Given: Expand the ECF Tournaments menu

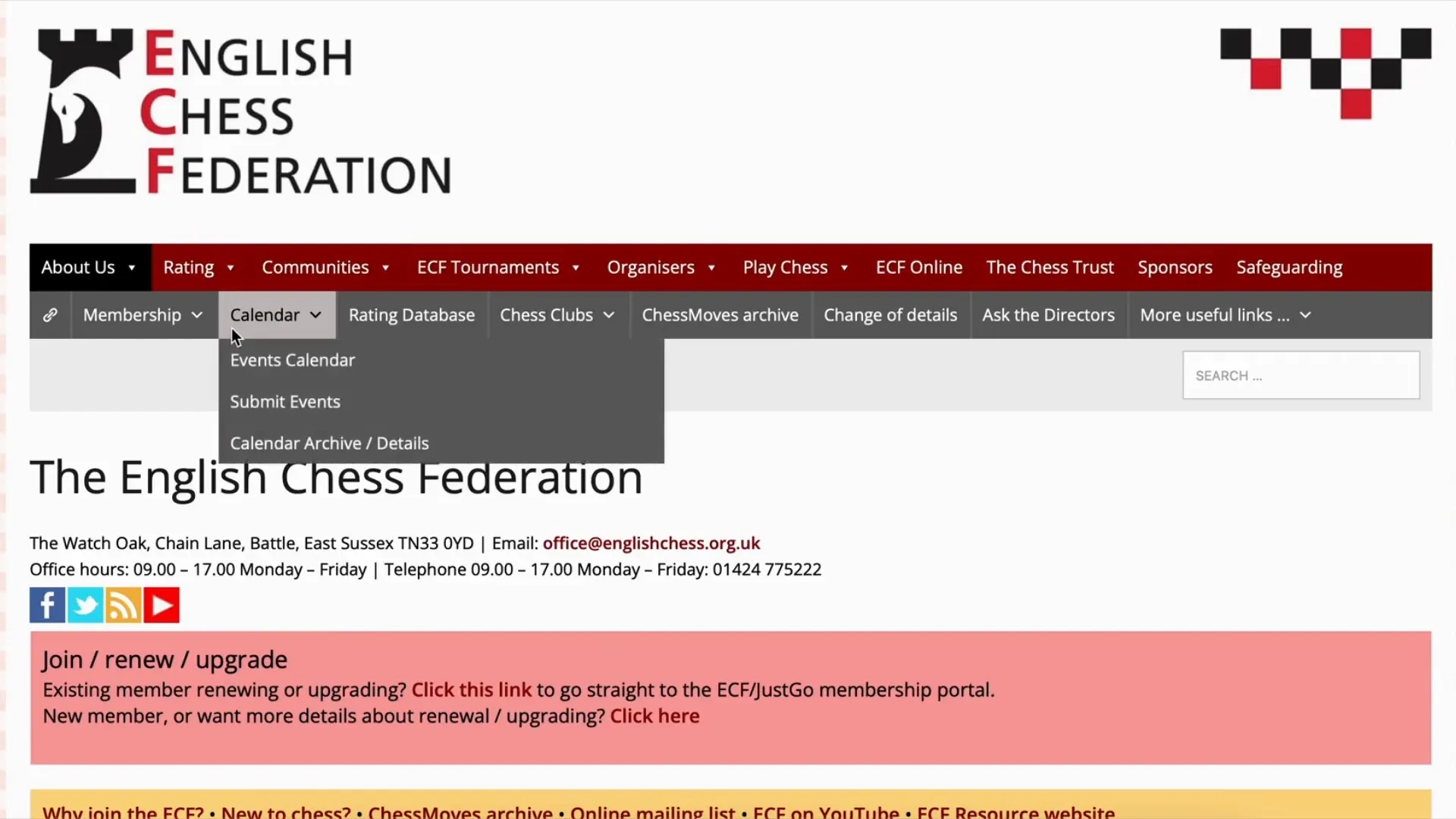Looking at the screenshot, I should click(x=499, y=267).
